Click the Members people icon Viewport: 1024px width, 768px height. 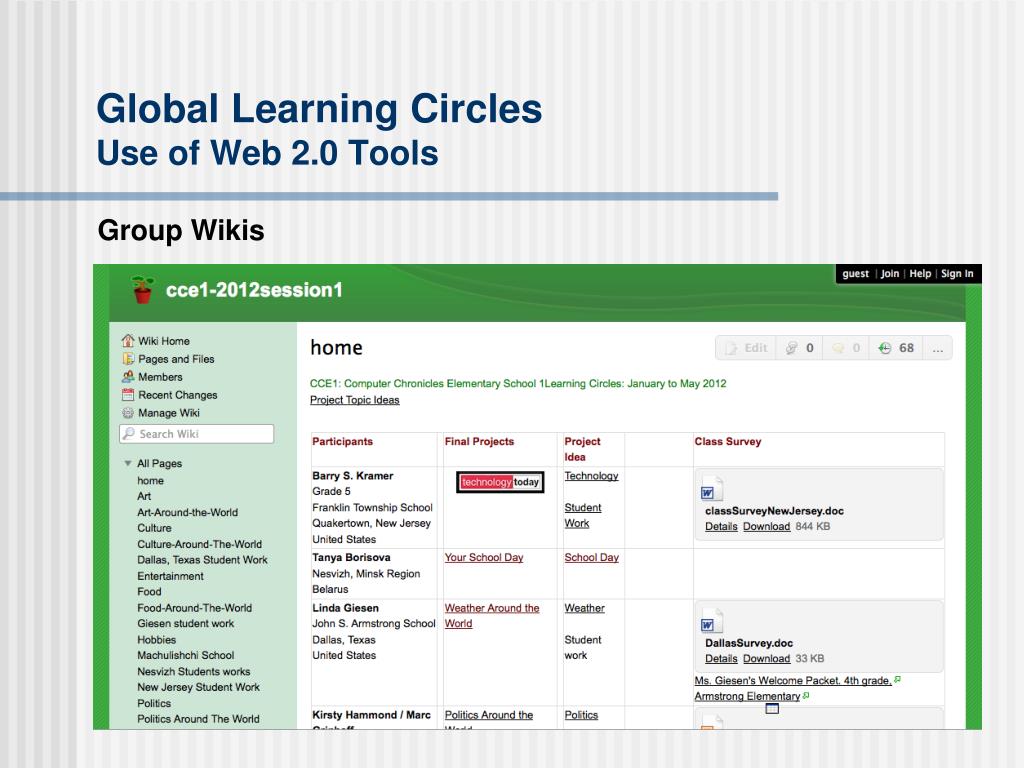[128, 377]
